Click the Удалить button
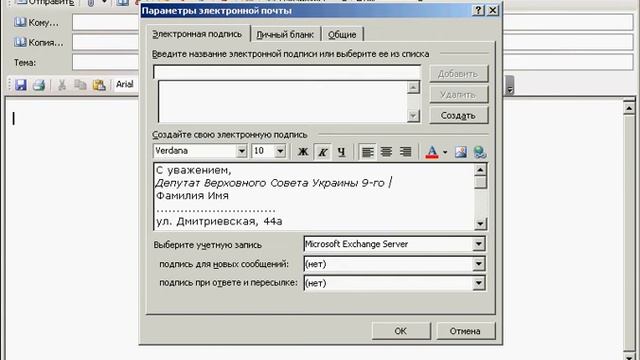The width and height of the screenshot is (640, 360). [458, 95]
